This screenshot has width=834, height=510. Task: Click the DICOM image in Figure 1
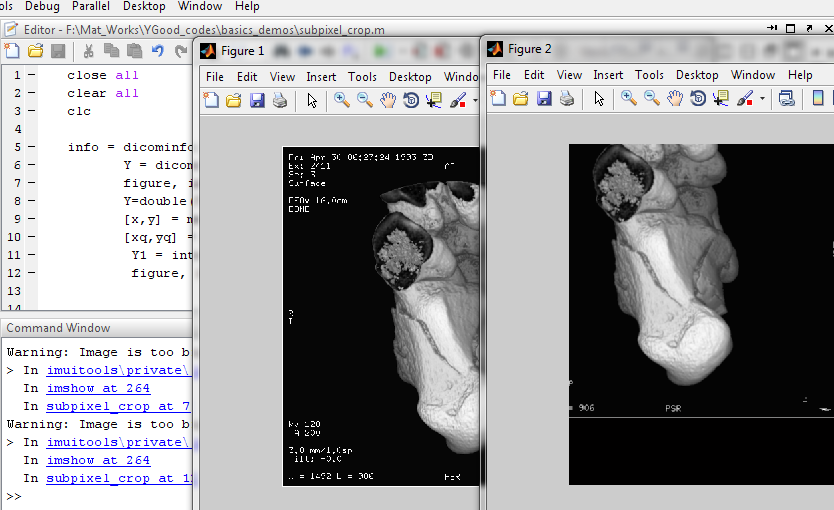point(381,316)
